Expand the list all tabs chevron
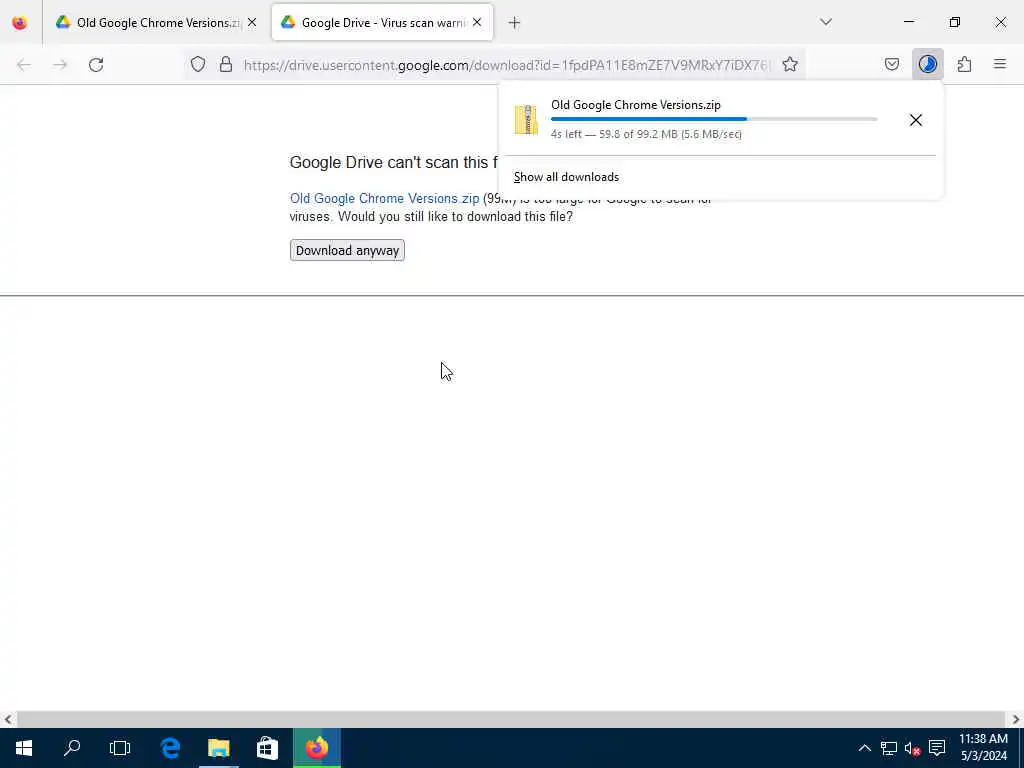 [x=826, y=22]
